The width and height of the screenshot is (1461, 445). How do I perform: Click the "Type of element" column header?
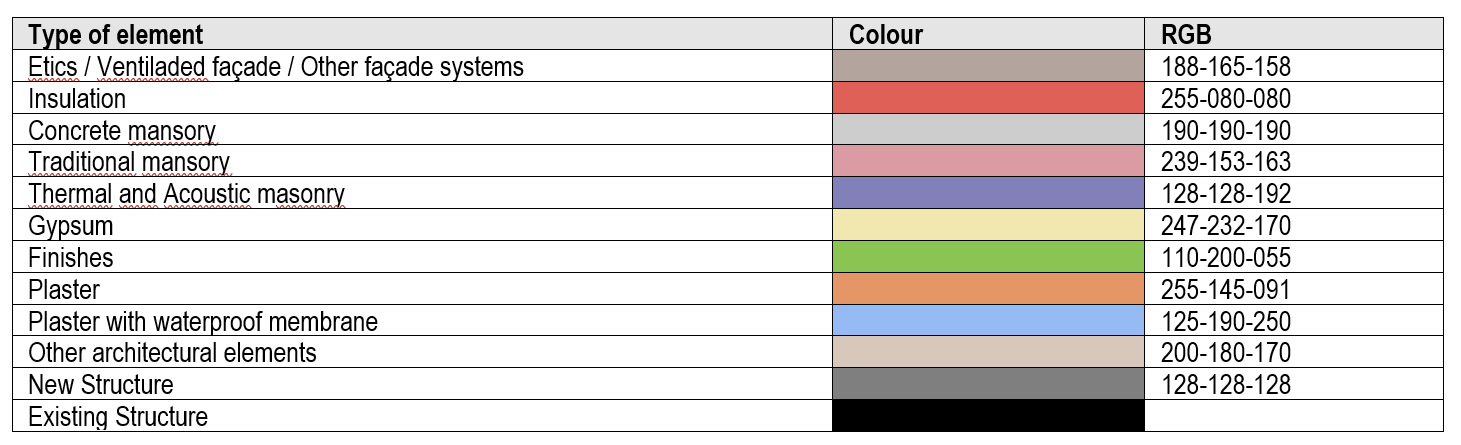(115, 35)
